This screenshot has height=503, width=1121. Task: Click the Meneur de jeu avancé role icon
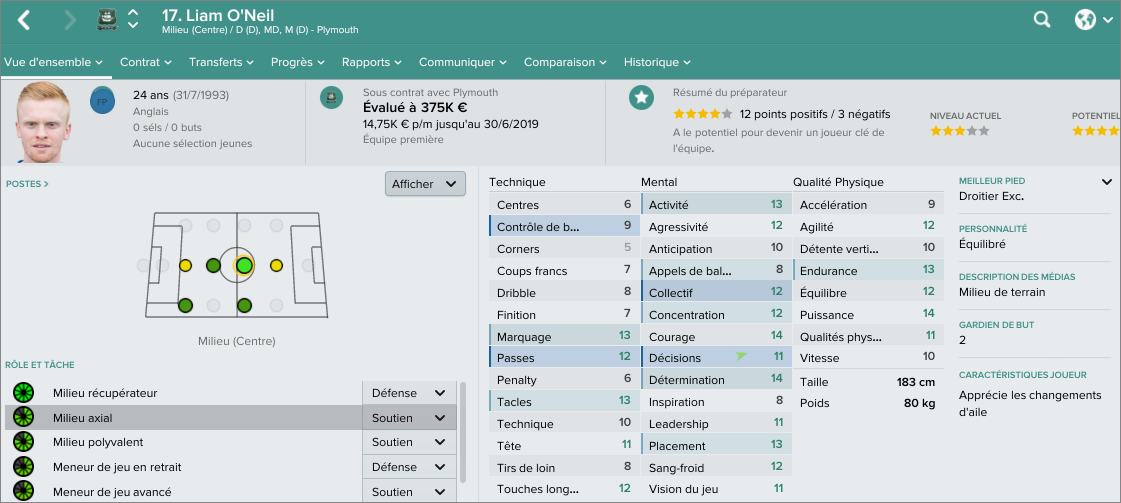click(x=23, y=492)
